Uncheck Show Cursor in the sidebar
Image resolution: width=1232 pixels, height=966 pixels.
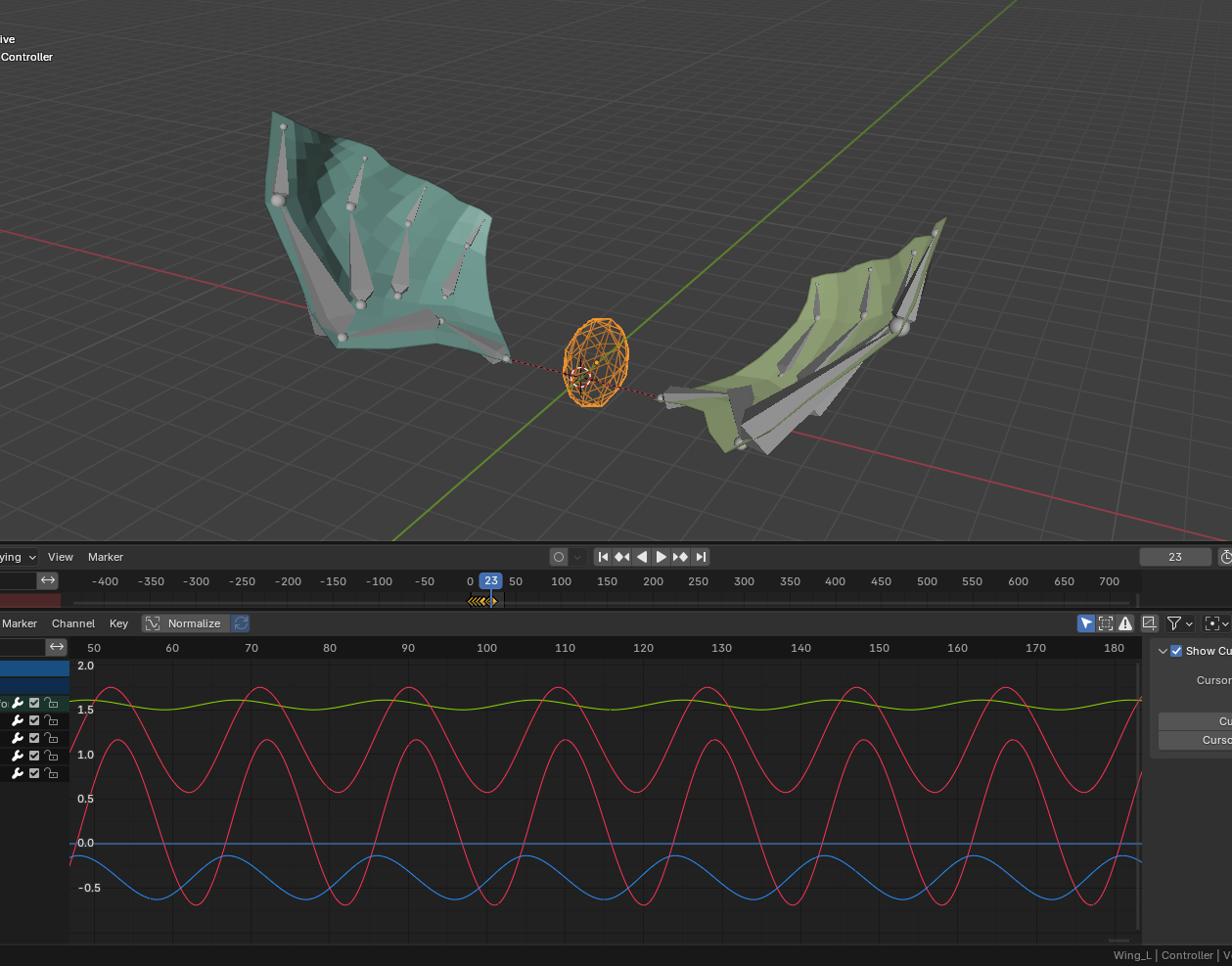pyautogui.click(x=1175, y=650)
